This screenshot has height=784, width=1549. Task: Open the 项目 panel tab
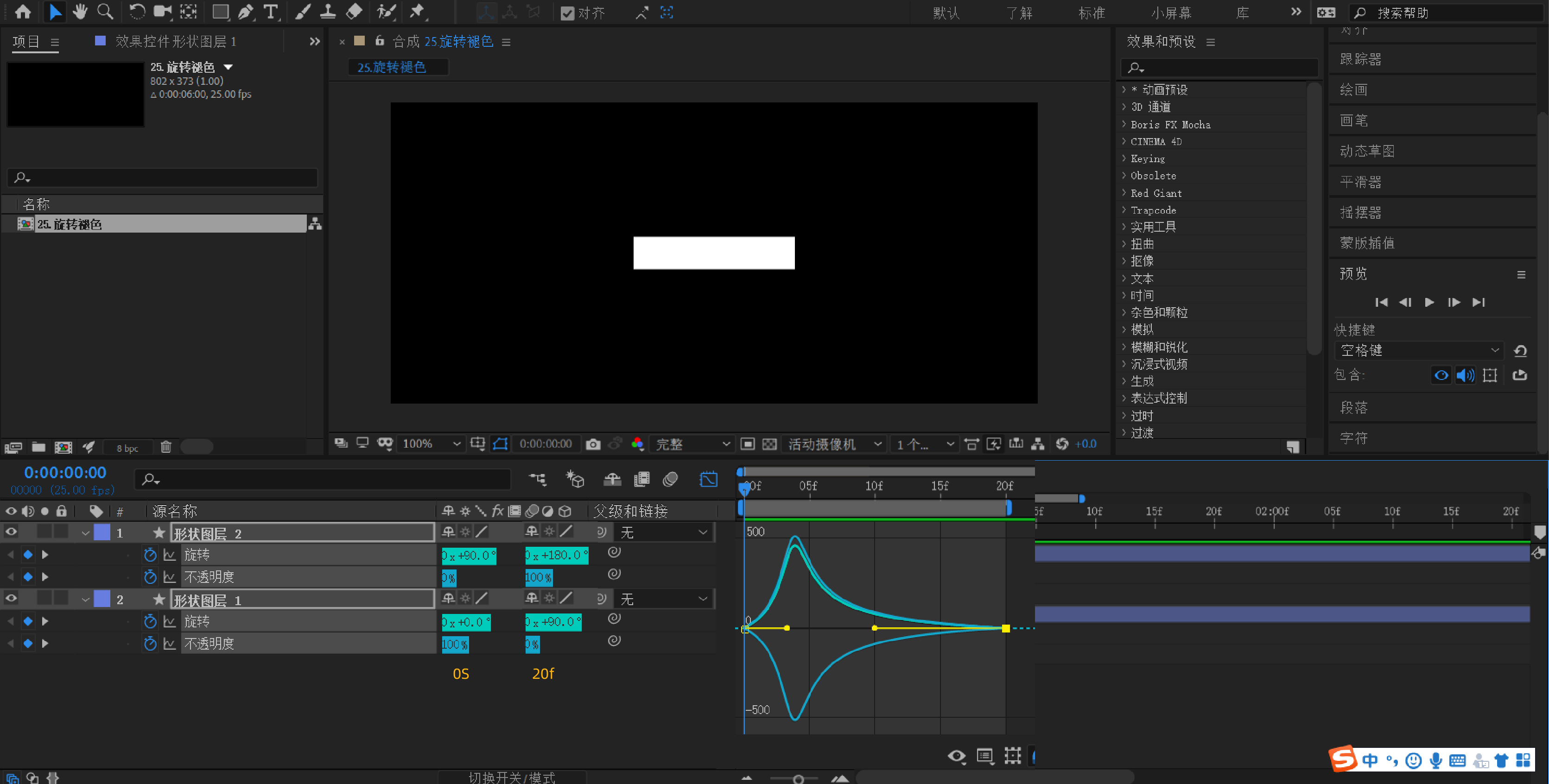26,42
